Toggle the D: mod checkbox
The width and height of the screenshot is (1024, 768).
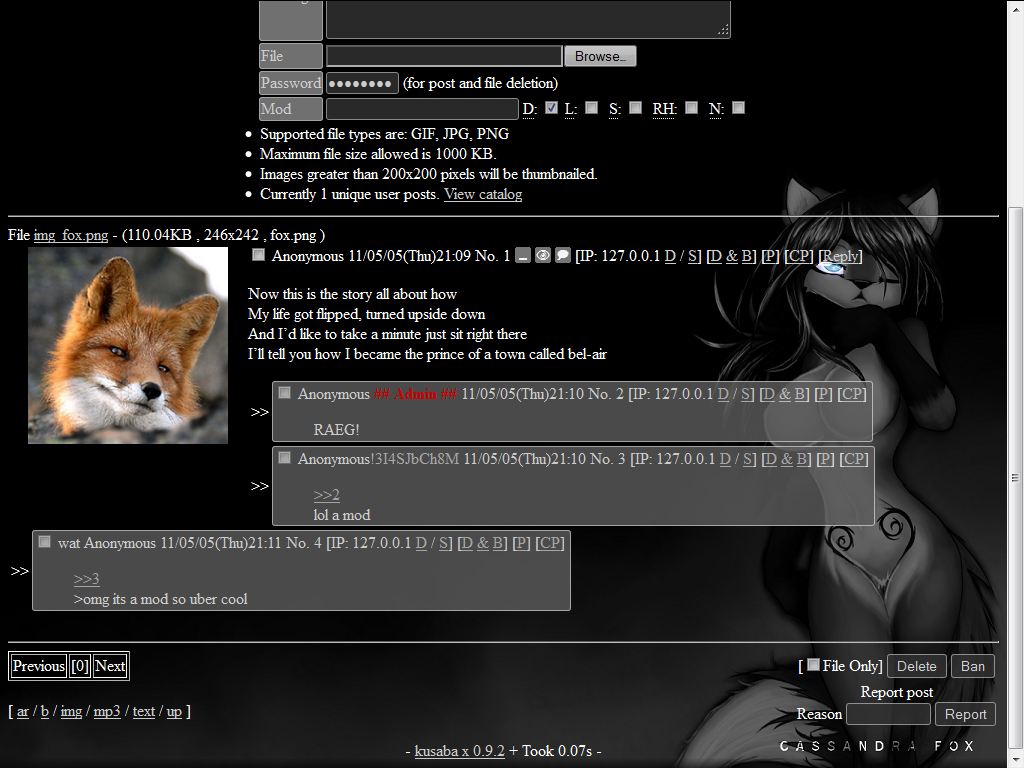point(552,107)
